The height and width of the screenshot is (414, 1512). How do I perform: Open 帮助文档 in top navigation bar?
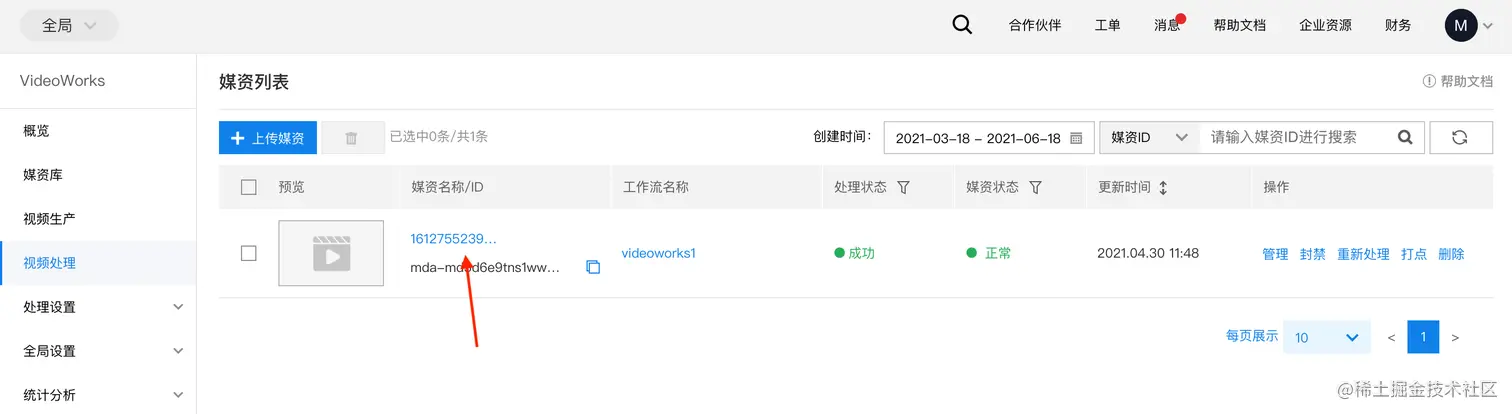click(x=1240, y=26)
